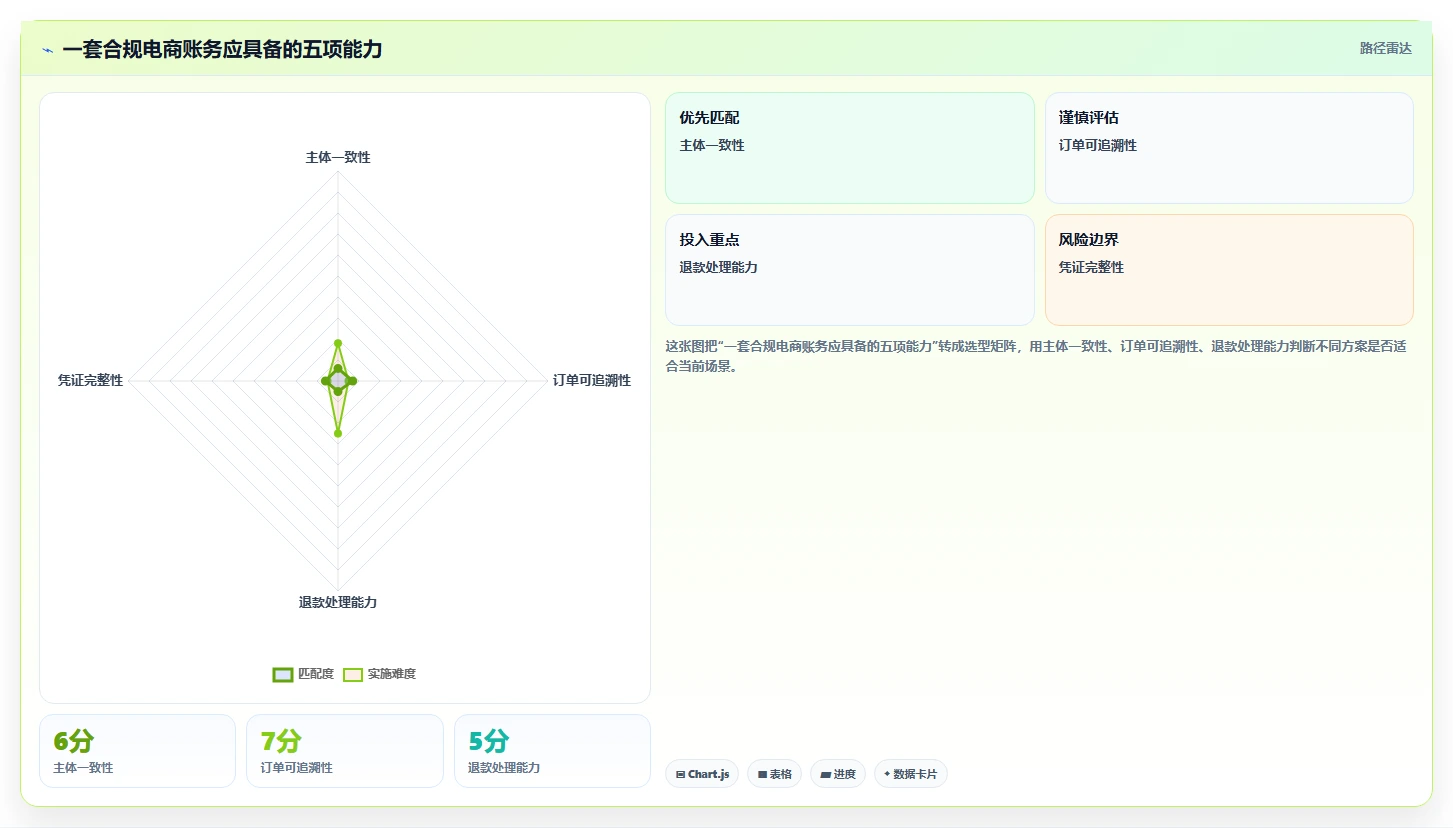Open the 投入重点 card

click(x=849, y=270)
